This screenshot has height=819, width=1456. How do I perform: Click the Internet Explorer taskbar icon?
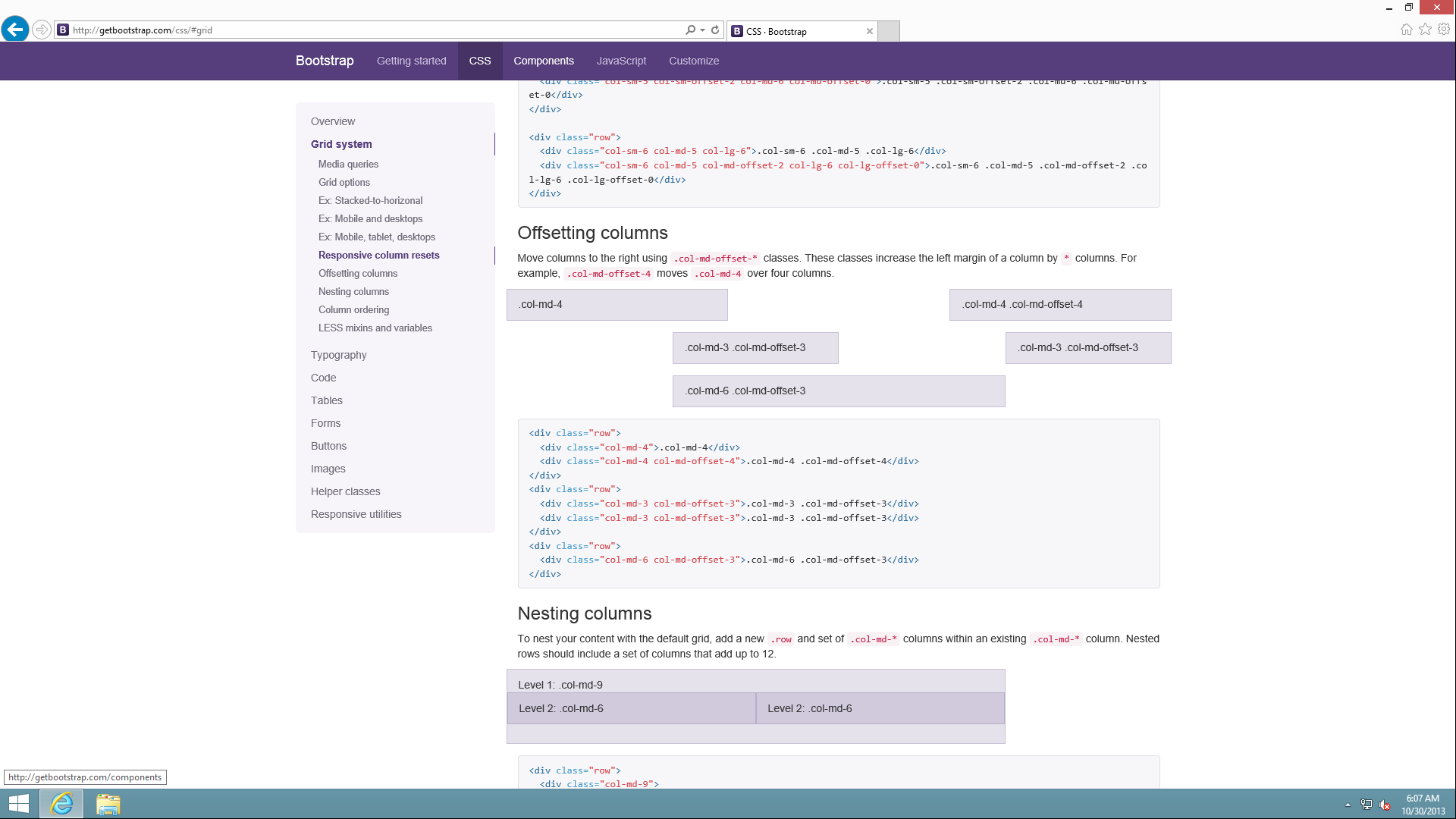point(62,804)
